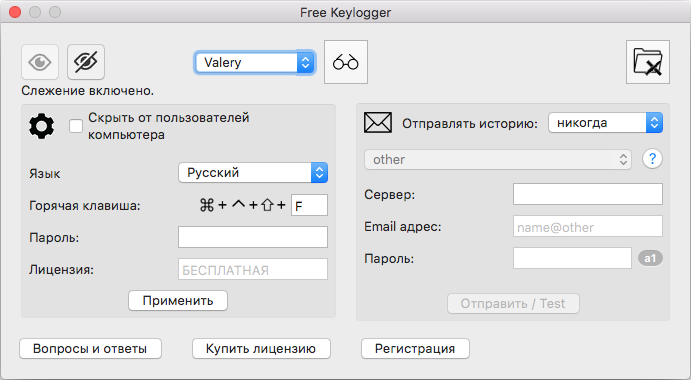
Task: Click the folder with X clear-history icon
Action: (x=648, y=62)
